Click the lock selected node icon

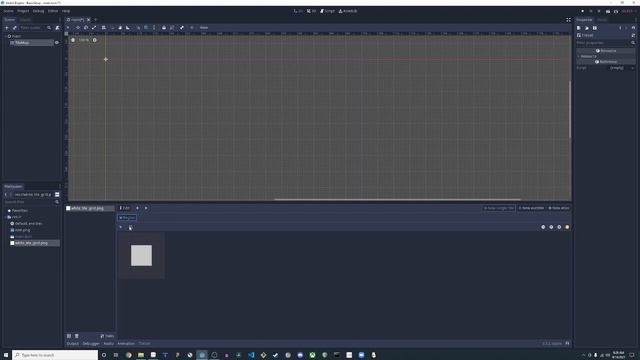coord(164,28)
